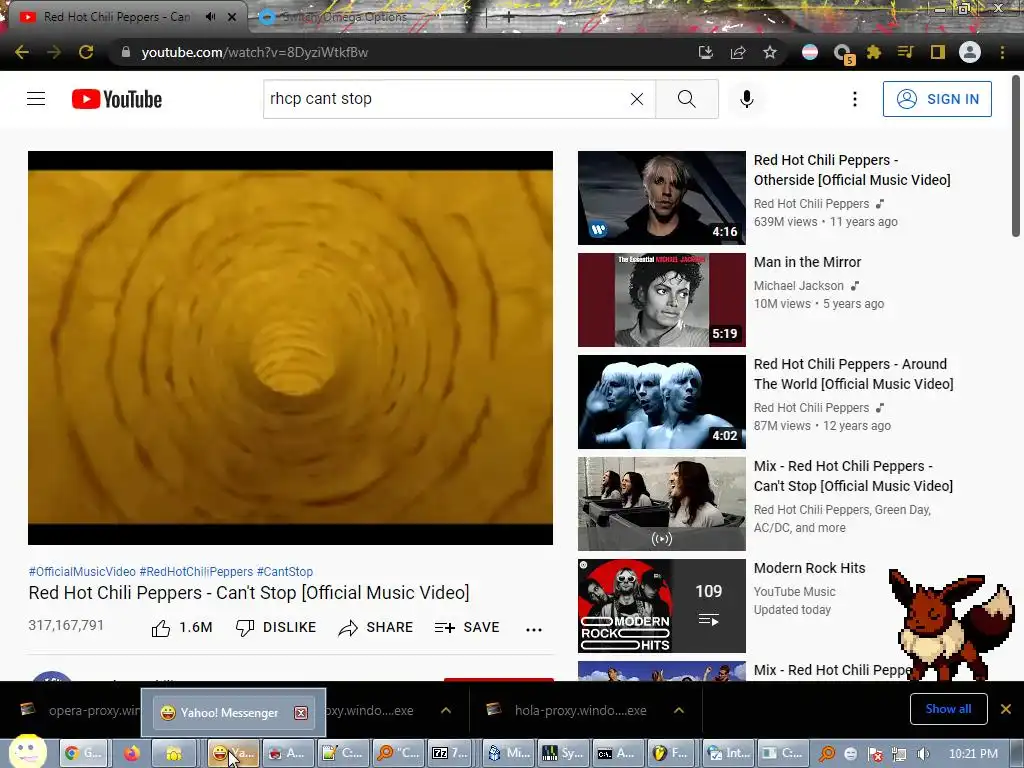This screenshot has height=768, width=1024.
Task: Click the share page icon in the address bar
Action: pyautogui.click(x=738, y=52)
